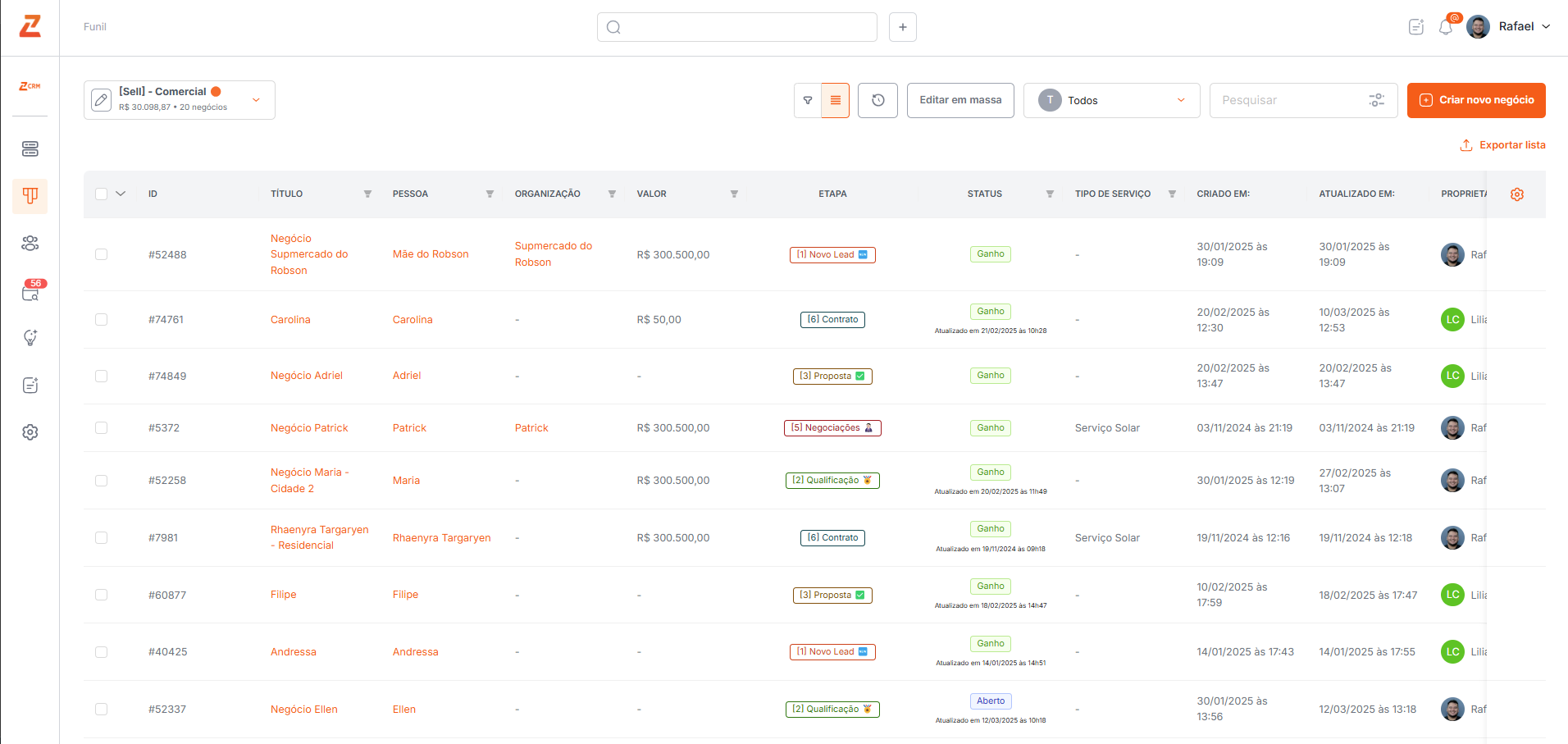The height and width of the screenshot is (744, 1568).
Task: Open the settings gear in sidebar
Action: 30,432
